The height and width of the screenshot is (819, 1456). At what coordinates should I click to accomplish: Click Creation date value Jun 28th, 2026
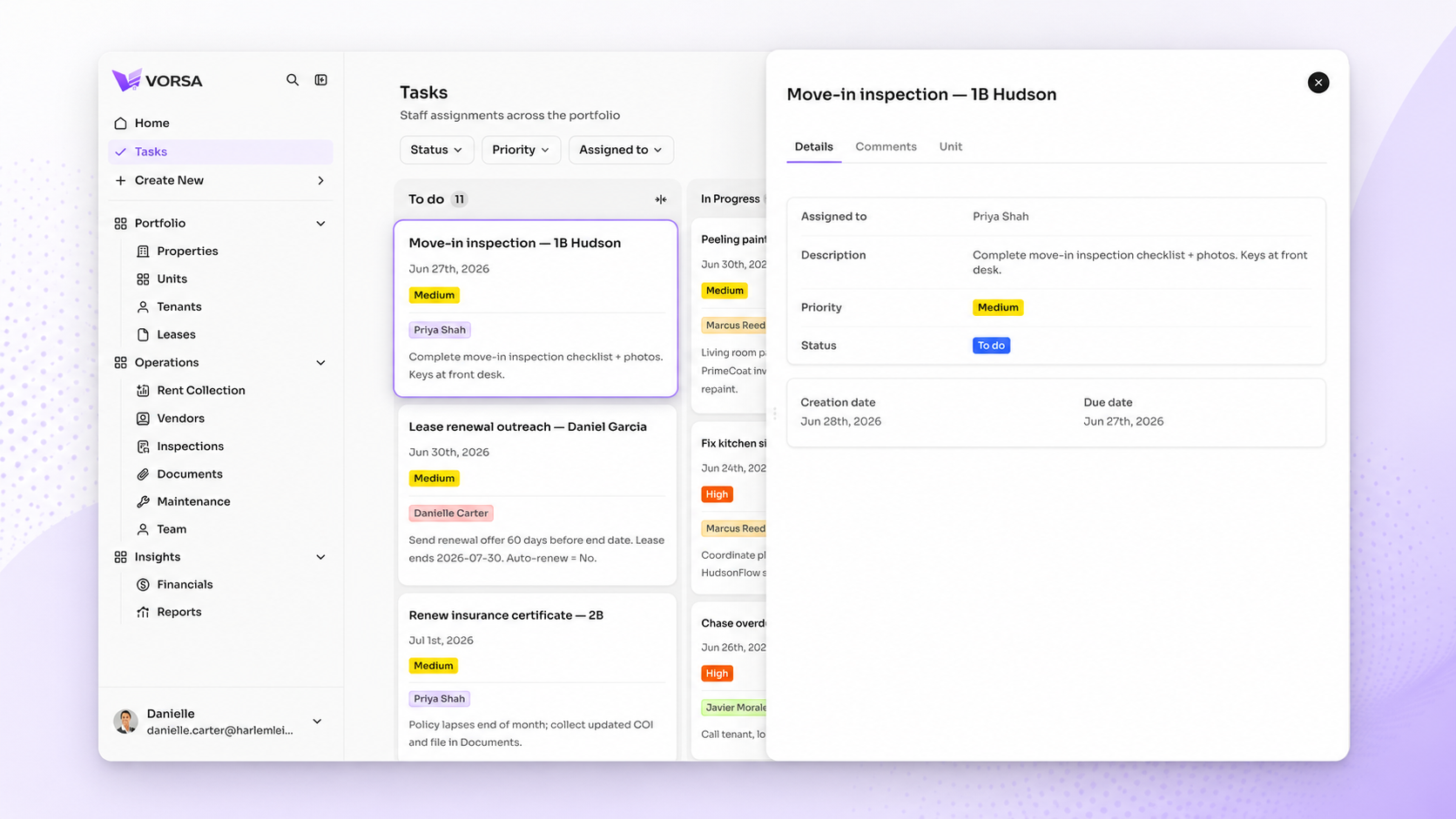840,421
